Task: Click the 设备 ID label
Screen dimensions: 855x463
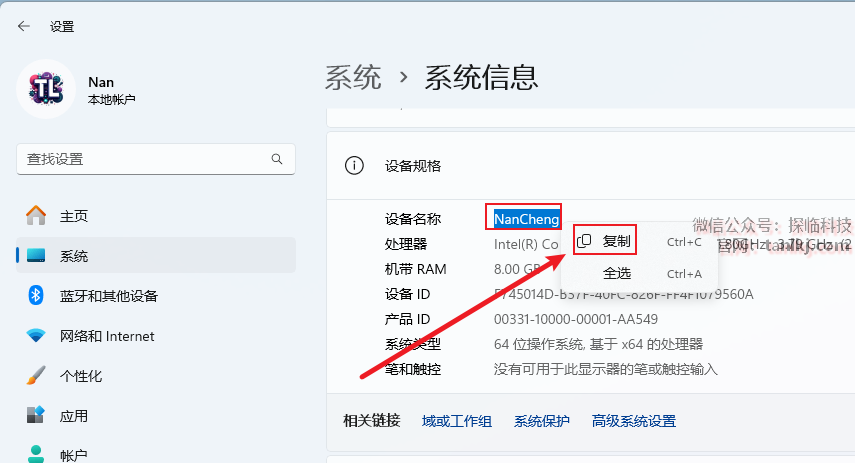Action: pos(407,294)
